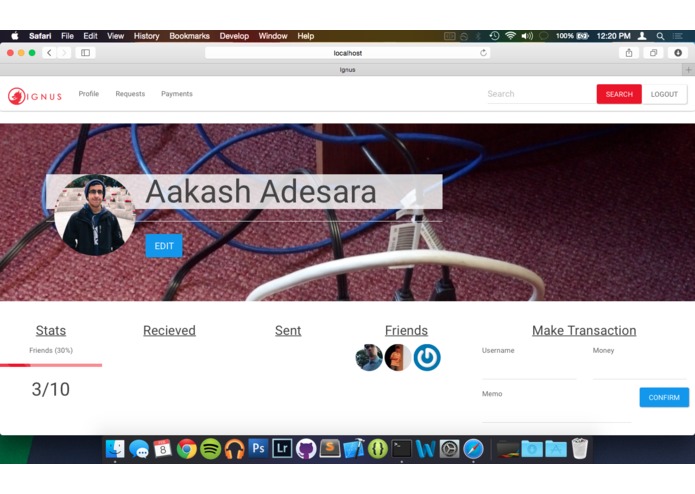Click the Make Transaction heading
Image resolution: width=695 pixels, height=494 pixels.
(x=584, y=331)
